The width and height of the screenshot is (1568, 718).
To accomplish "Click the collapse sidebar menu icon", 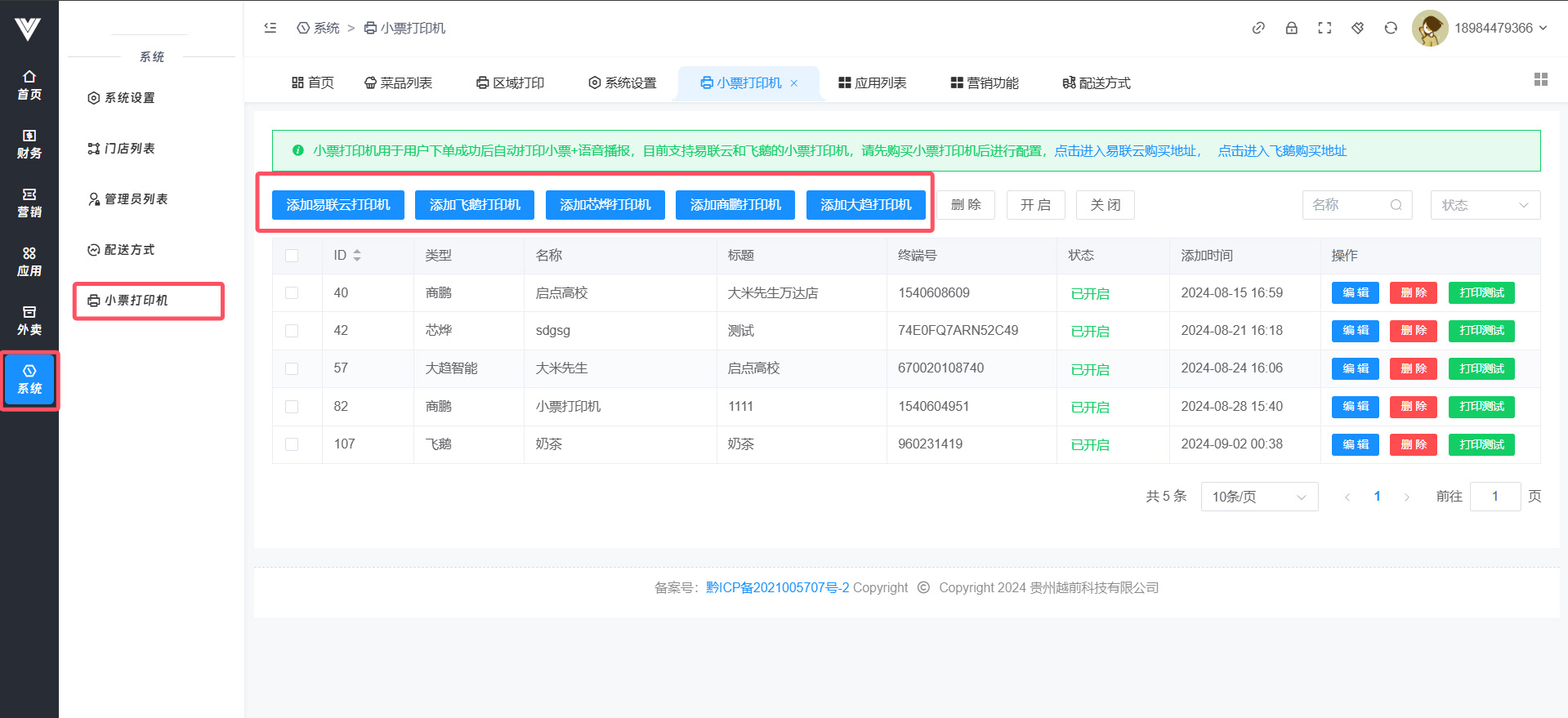I will tap(270, 28).
